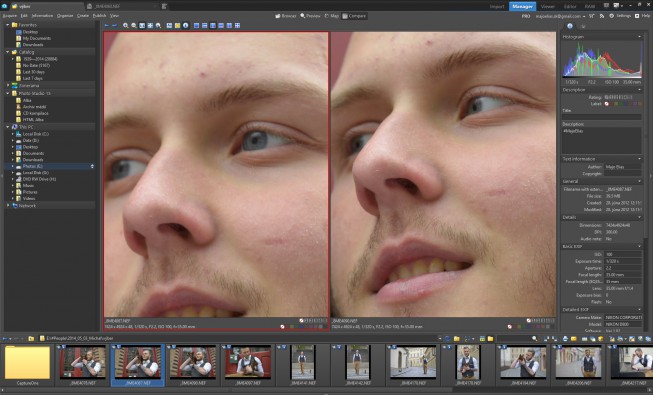The image size is (653, 395).
Task: Open the Create menu
Action: click(83, 15)
